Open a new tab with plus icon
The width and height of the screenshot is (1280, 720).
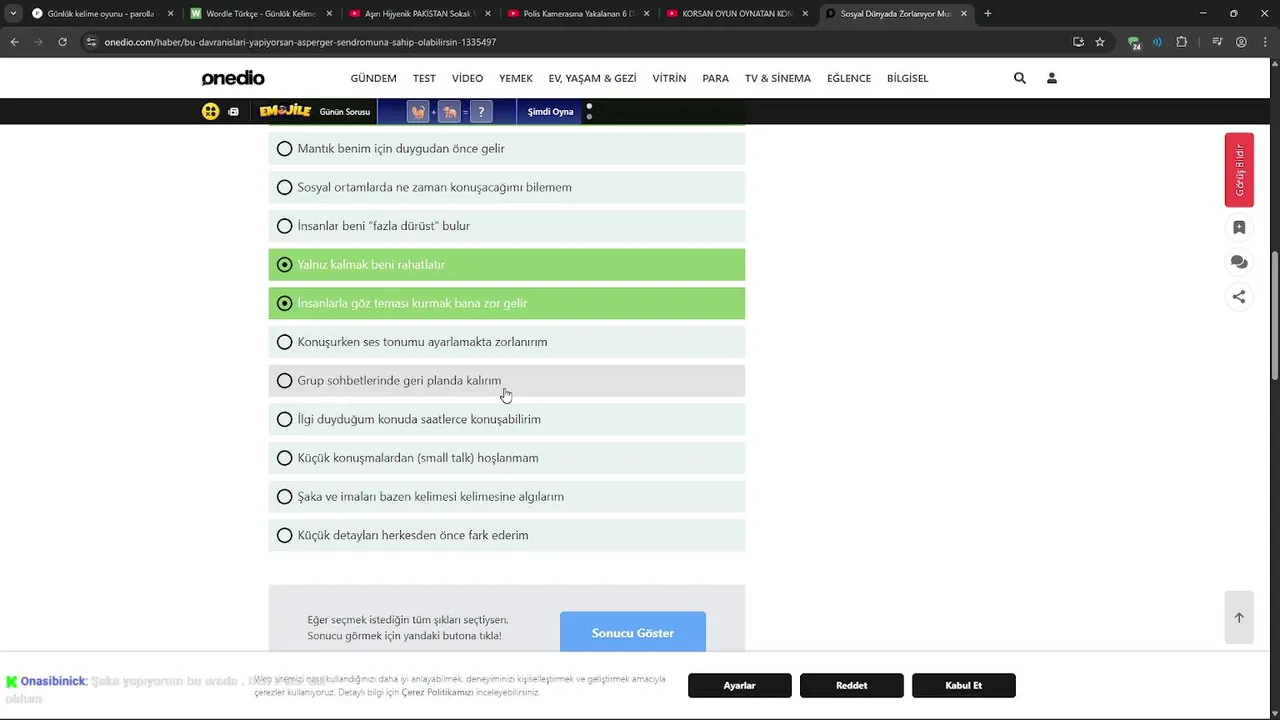(988, 14)
